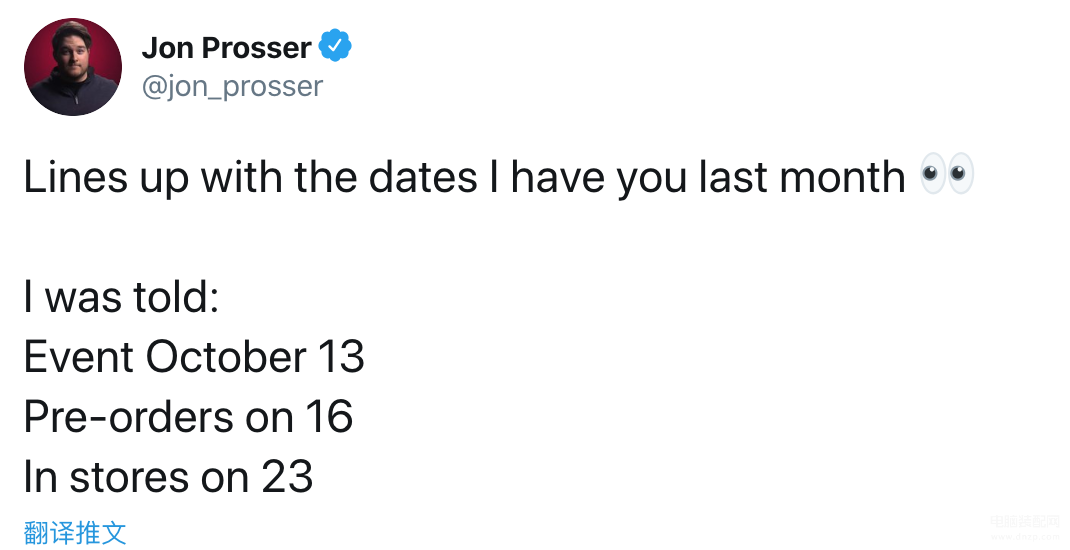1070x550 pixels.
Task: Click the word 'October' in the tweet
Action: (x=226, y=357)
